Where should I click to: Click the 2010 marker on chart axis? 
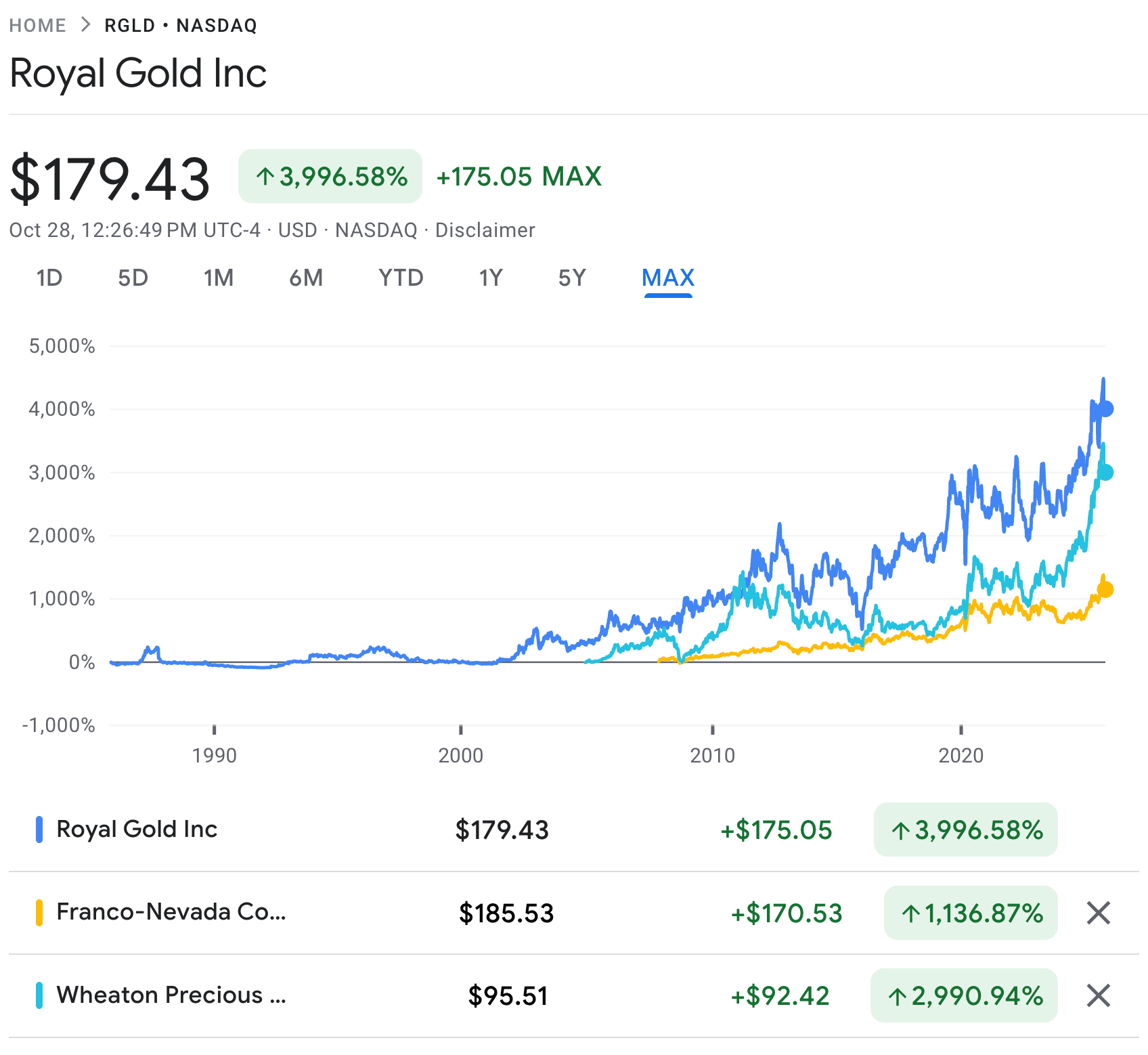712,755
